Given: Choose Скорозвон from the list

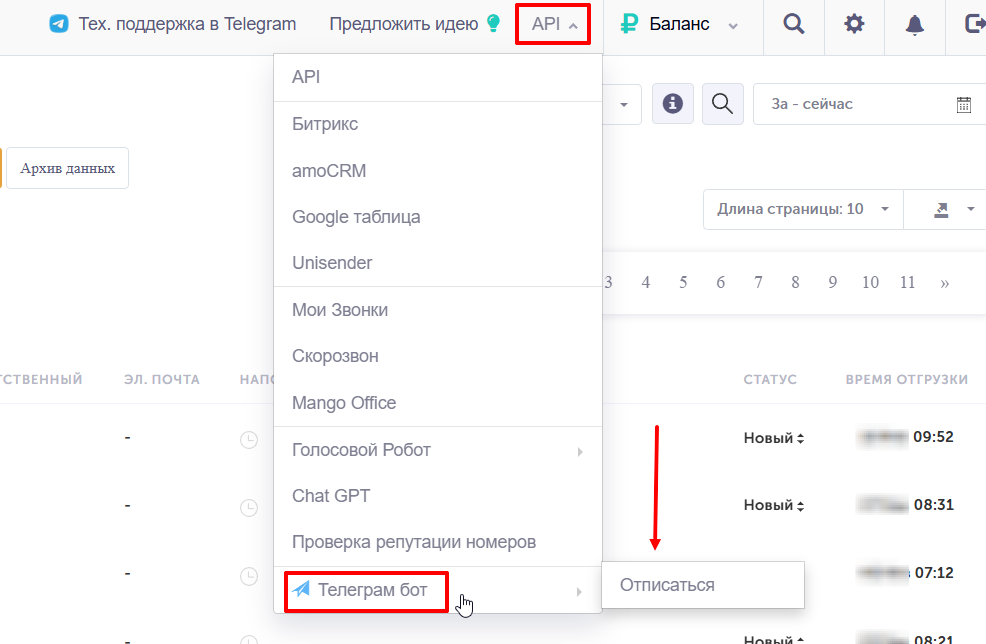Looking at the screenshot, I should pyautogui.click(x=438, y=356).
